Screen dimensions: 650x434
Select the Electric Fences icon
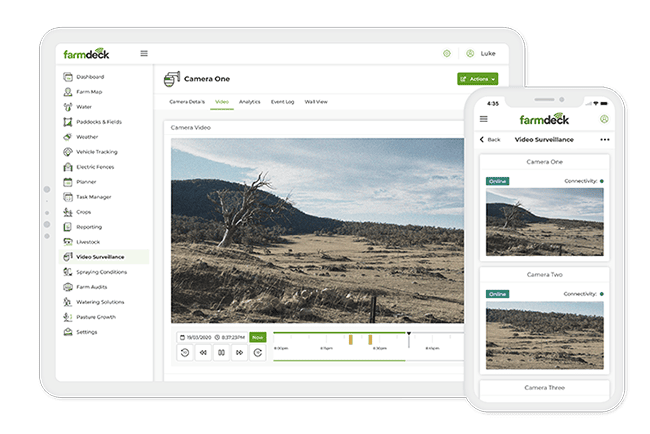pos(68,167)
